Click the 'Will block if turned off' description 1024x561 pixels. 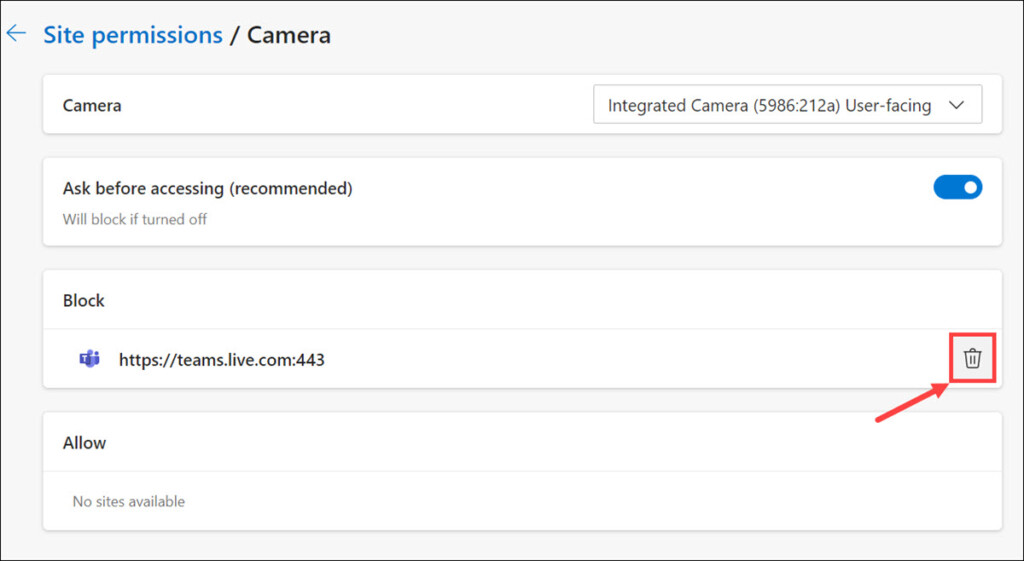pos(135,219)
